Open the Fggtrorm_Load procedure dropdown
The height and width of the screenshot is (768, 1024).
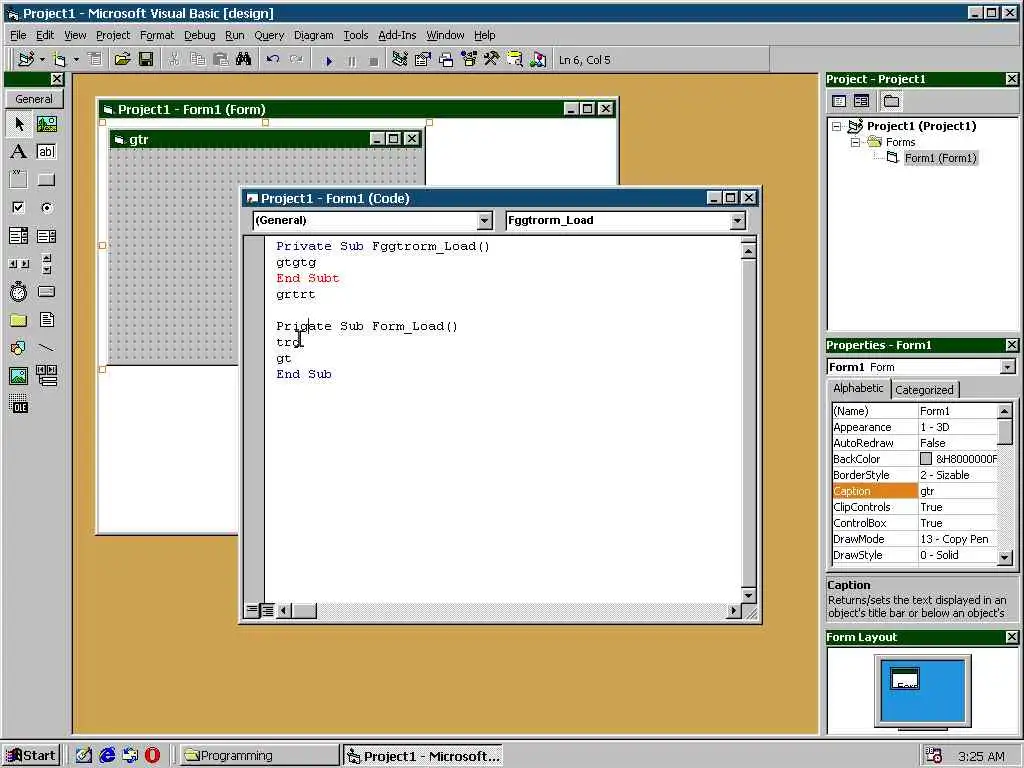tap(737, 221)
